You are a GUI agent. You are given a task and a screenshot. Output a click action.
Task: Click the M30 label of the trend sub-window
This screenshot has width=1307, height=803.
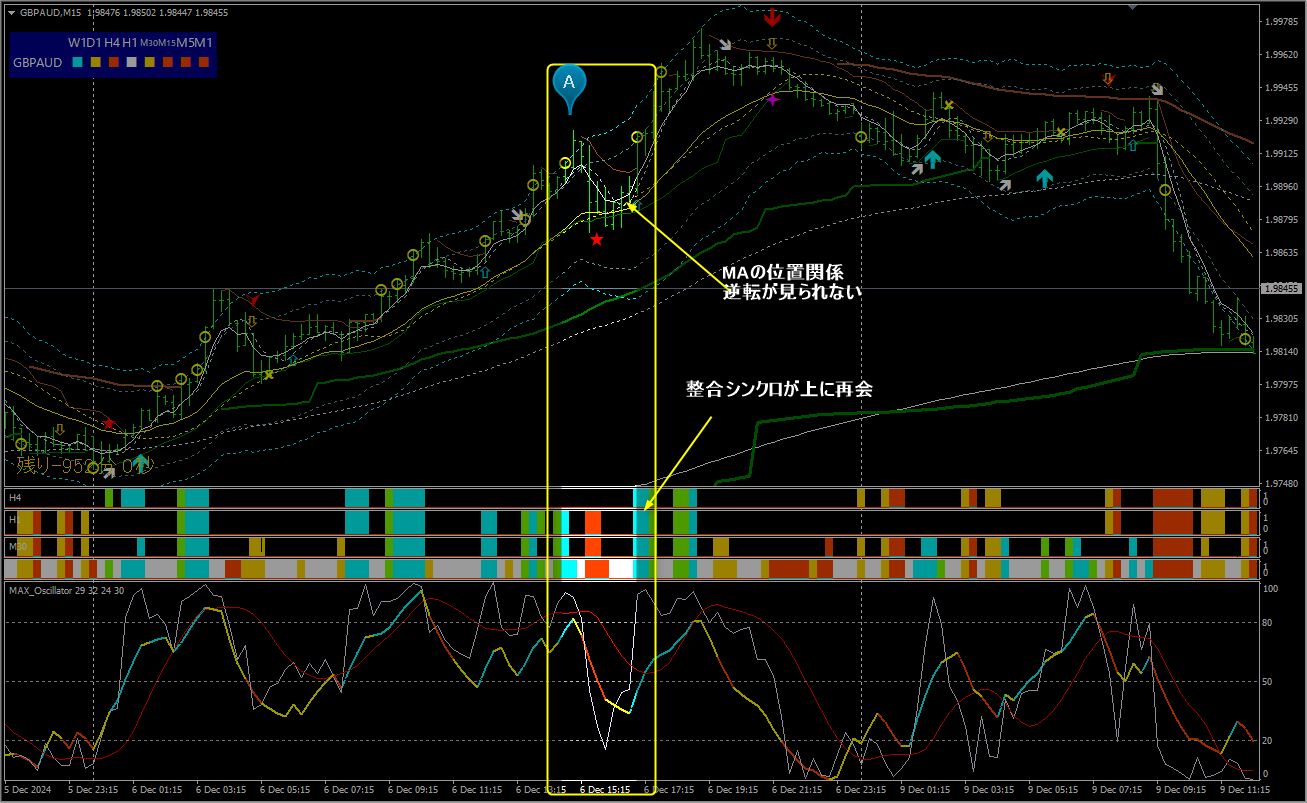pyautogui.click(x=17, y=546)
